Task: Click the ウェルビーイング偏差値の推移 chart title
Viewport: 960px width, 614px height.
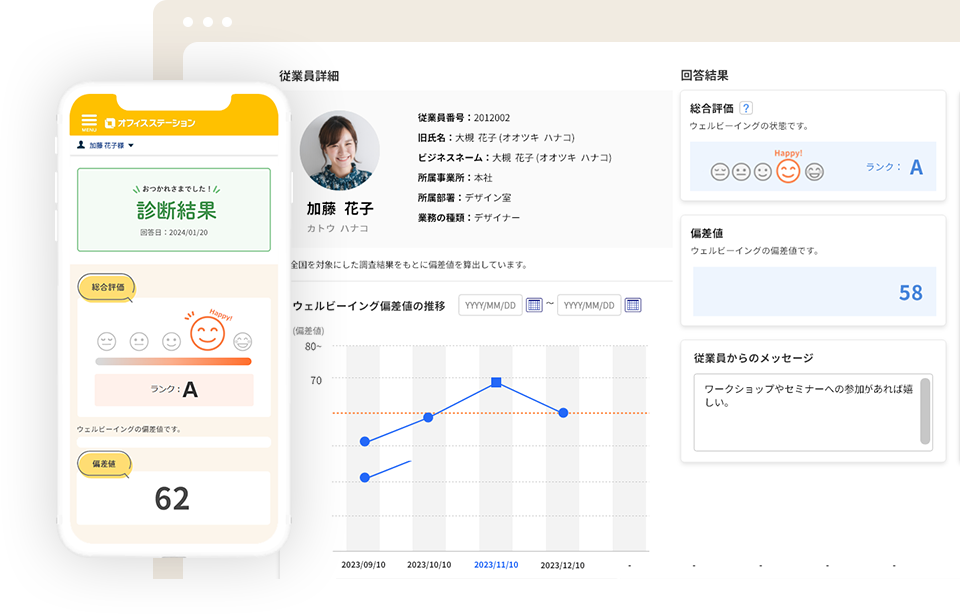Action: point(369,305)
